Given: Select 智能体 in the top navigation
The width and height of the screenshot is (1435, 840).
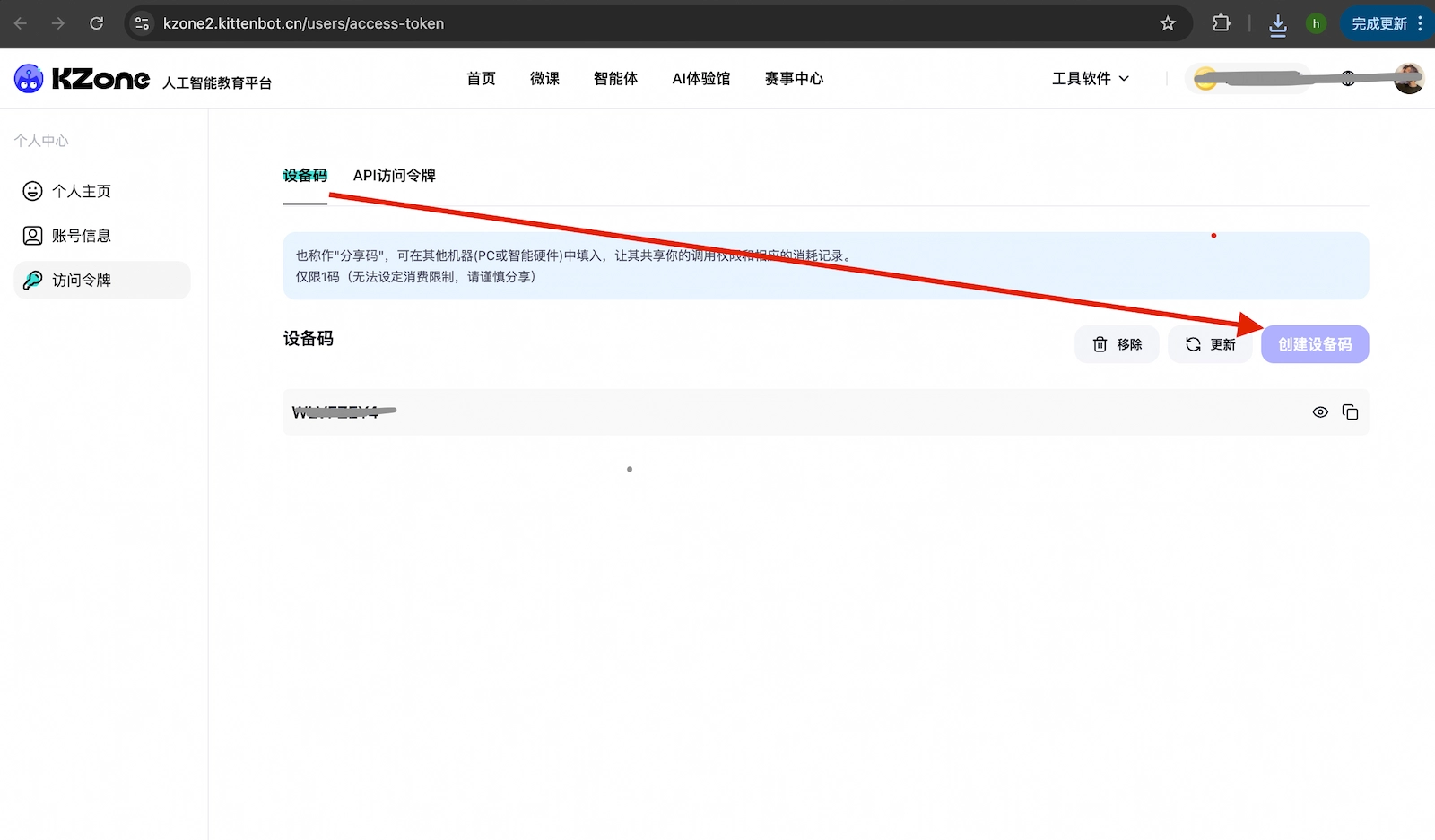Looking at the screenshot, I should coord(615,78).
